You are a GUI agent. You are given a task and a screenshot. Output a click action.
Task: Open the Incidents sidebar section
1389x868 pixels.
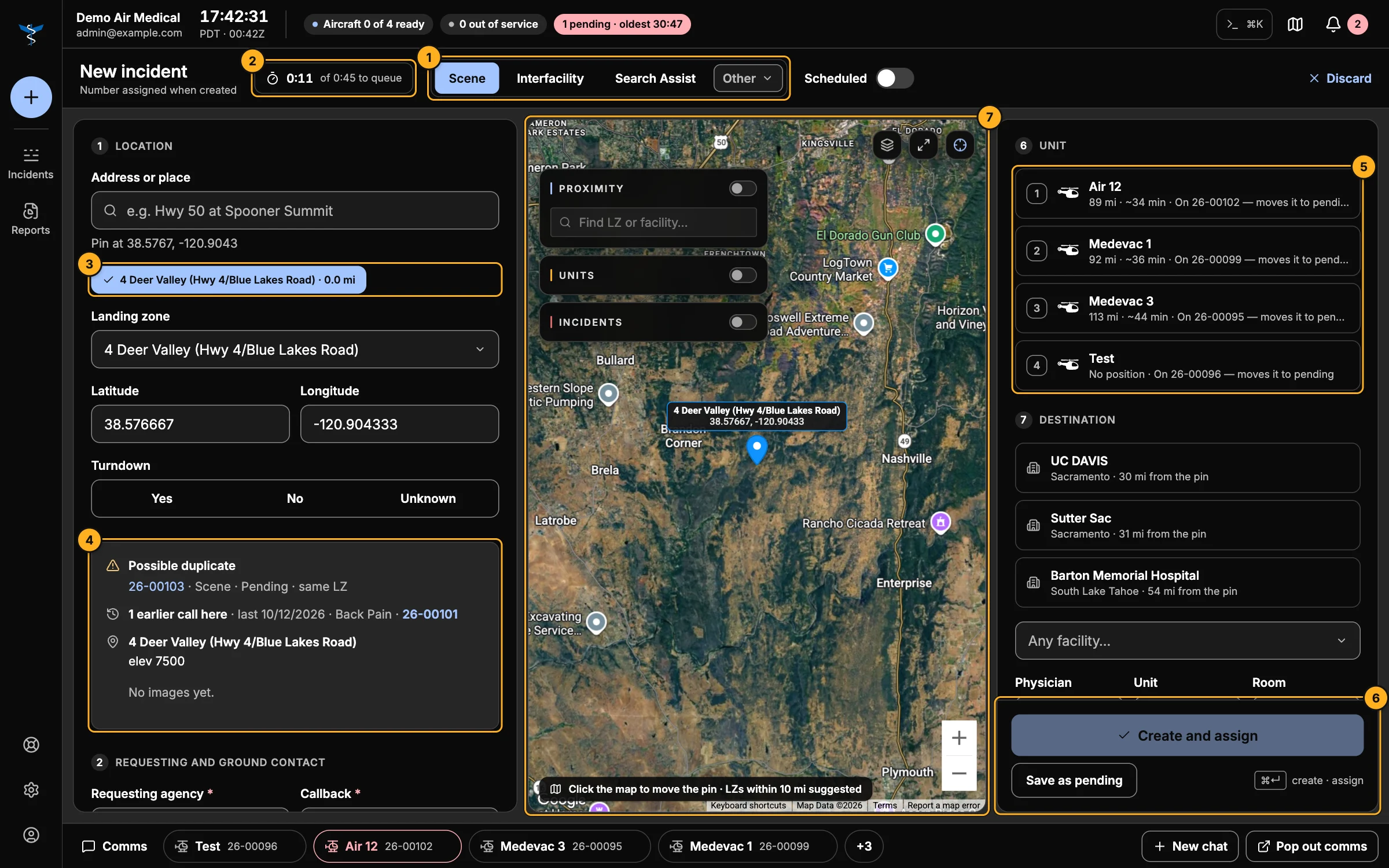[31, 163]
